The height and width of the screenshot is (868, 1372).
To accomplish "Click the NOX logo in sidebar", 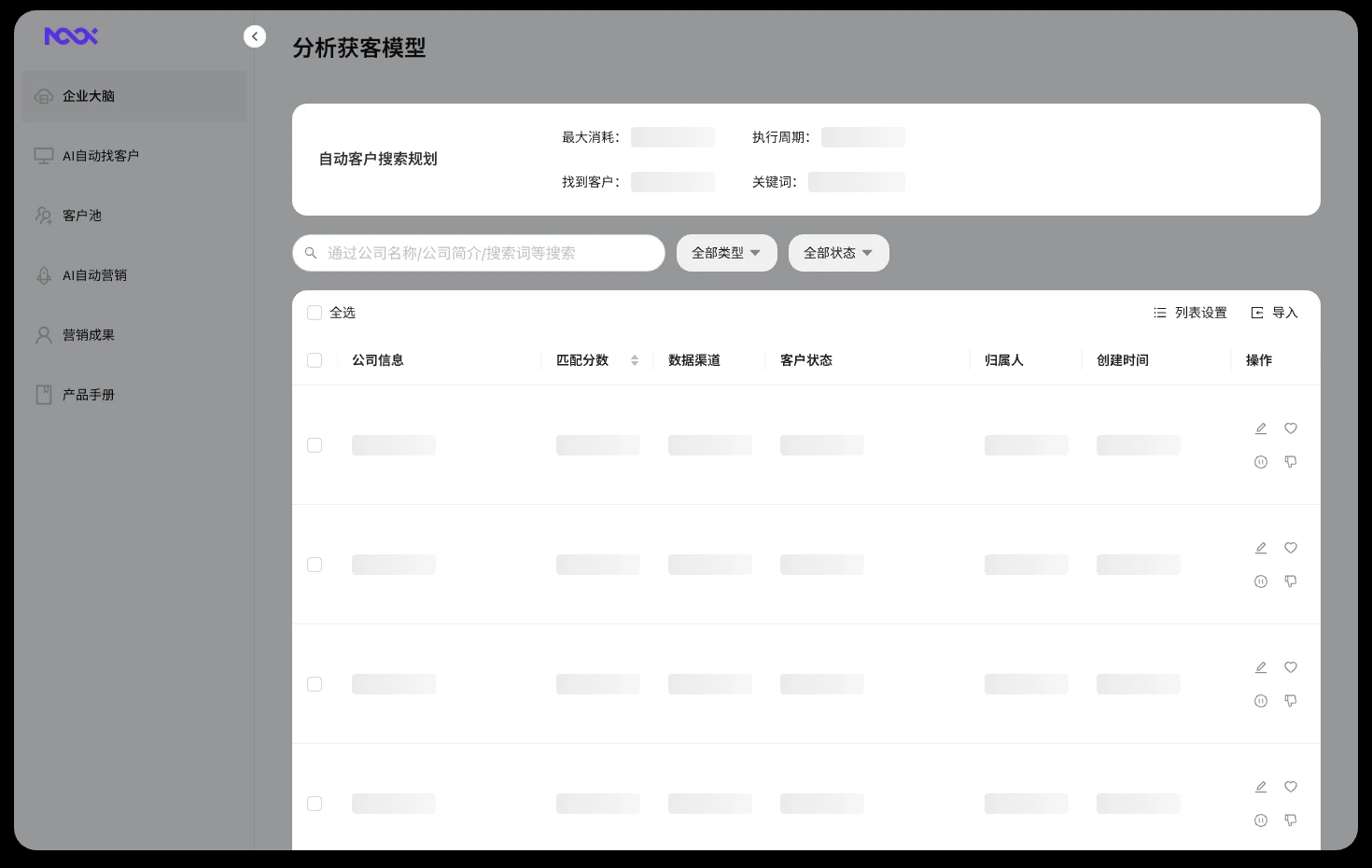I will click(x=71, y=36).
